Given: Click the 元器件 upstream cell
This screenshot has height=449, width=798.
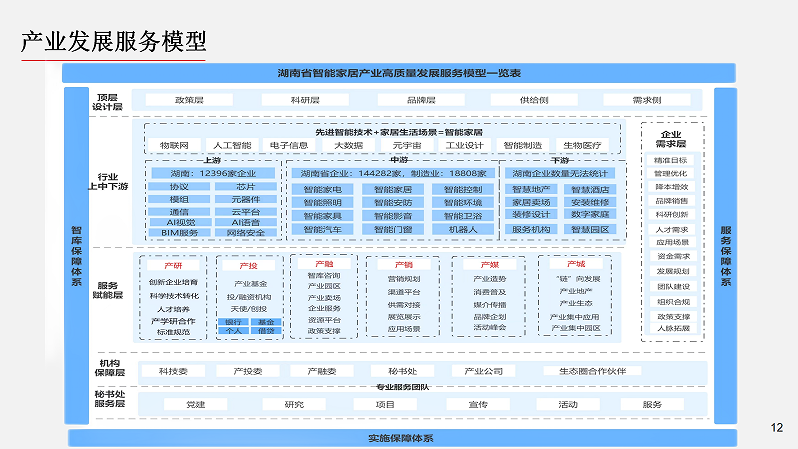Looking at the screenshot, I should point(246,199).
